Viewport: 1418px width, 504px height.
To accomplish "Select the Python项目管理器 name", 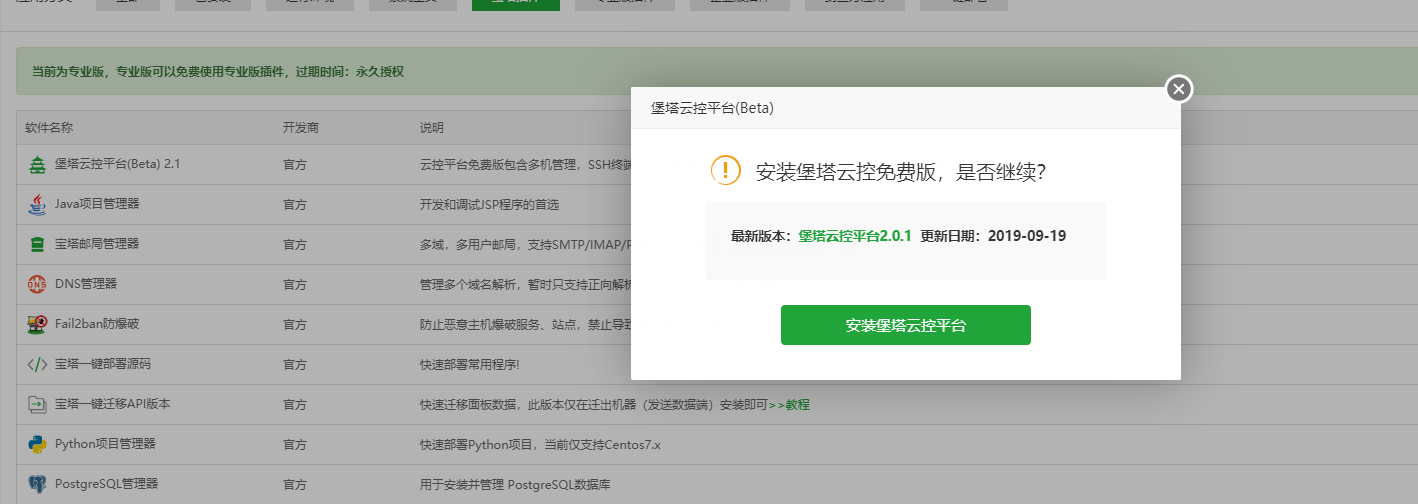I will [x=105, y=444].
